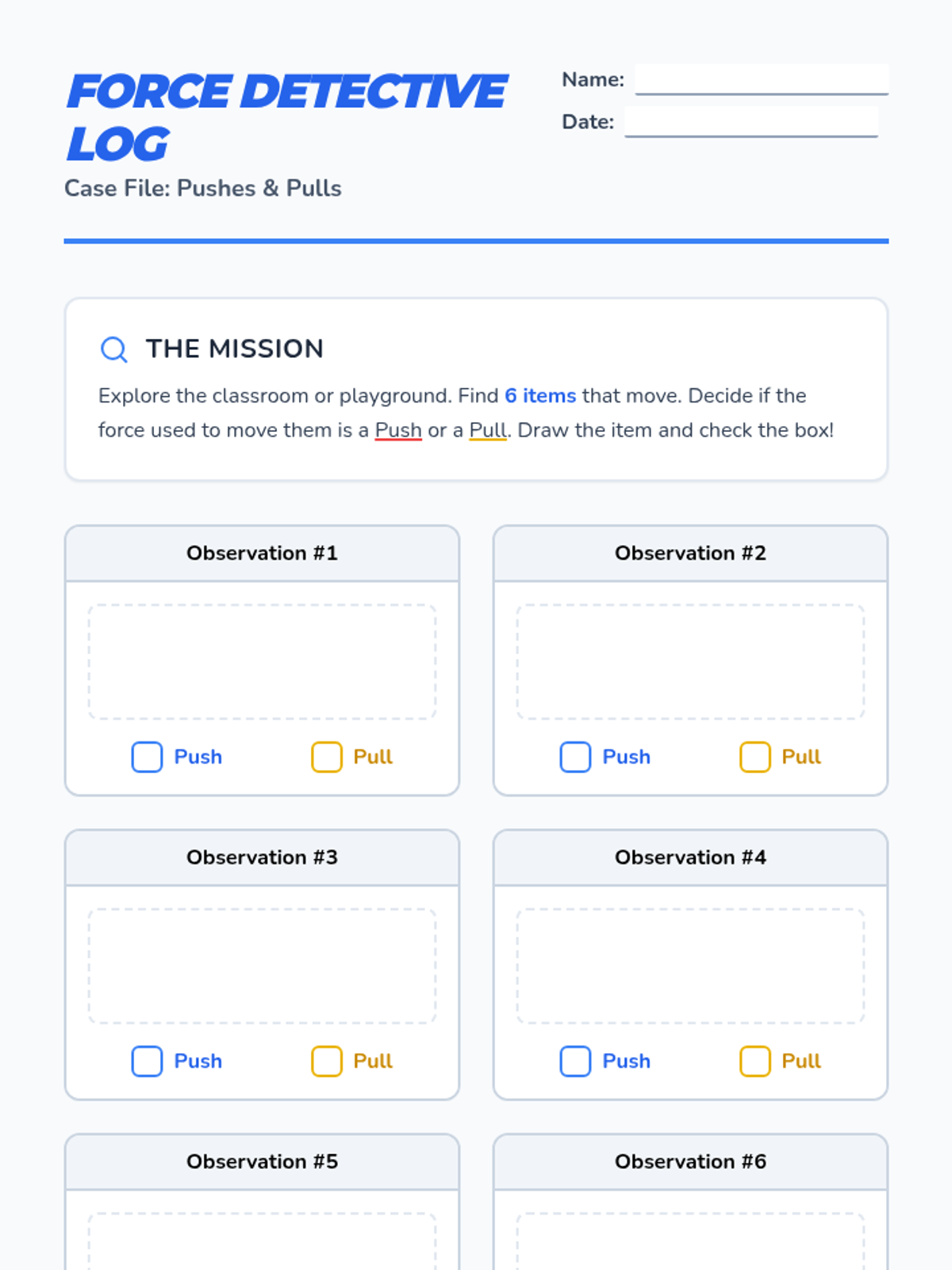Check Push box in Observation #1
The image size is (952, 1270).
coord(147,757)
